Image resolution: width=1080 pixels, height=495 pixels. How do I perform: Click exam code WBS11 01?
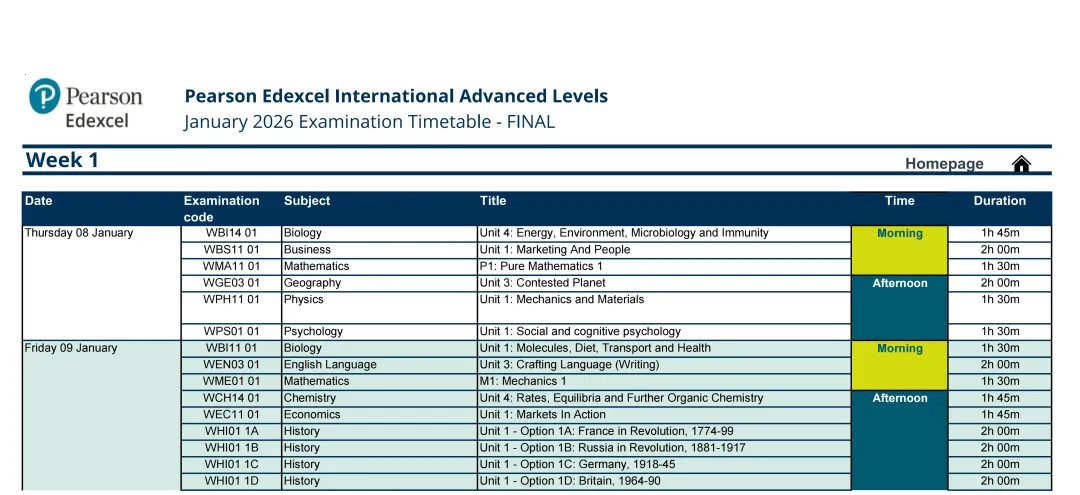tap(231, 250)
